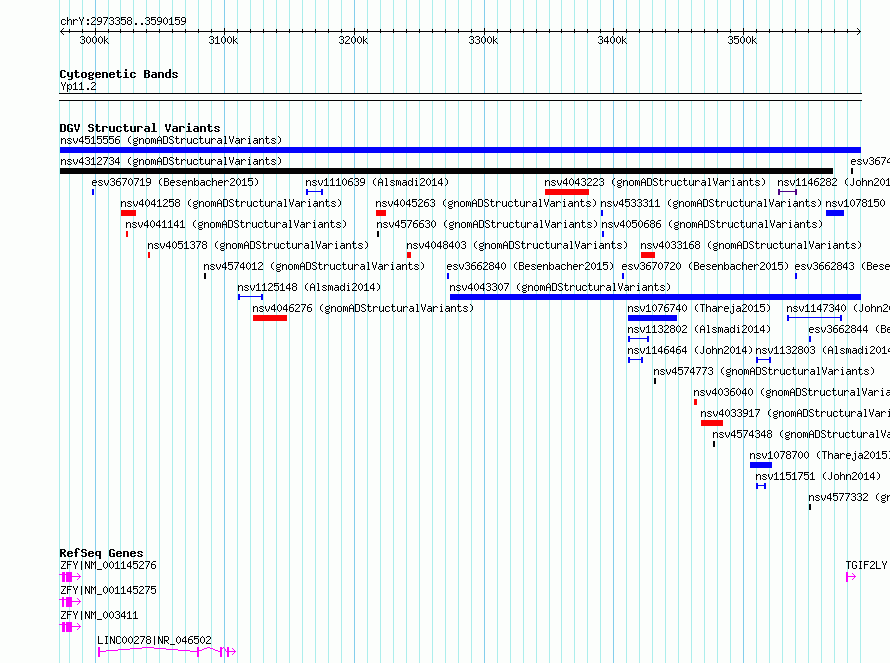Open the nsv4312734 (gnomADStructuralVariants) label
Image resolution: width=890 pixels, height=663 pixels.
coord(171,161)
